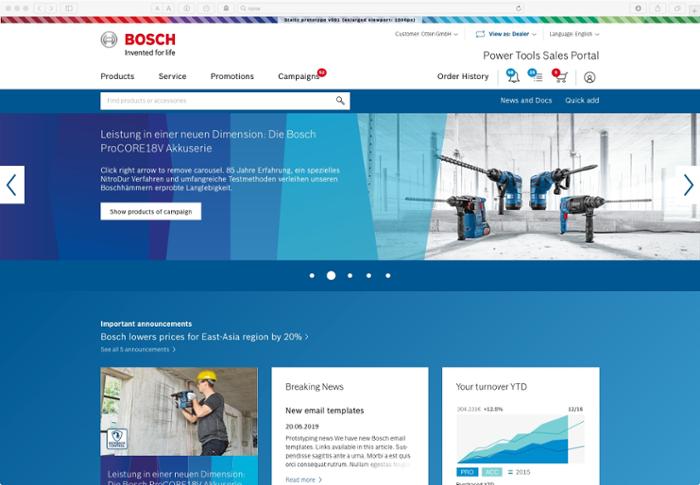
Task: Click the browser tabs overview icon
Action: (x=677, y=8)
